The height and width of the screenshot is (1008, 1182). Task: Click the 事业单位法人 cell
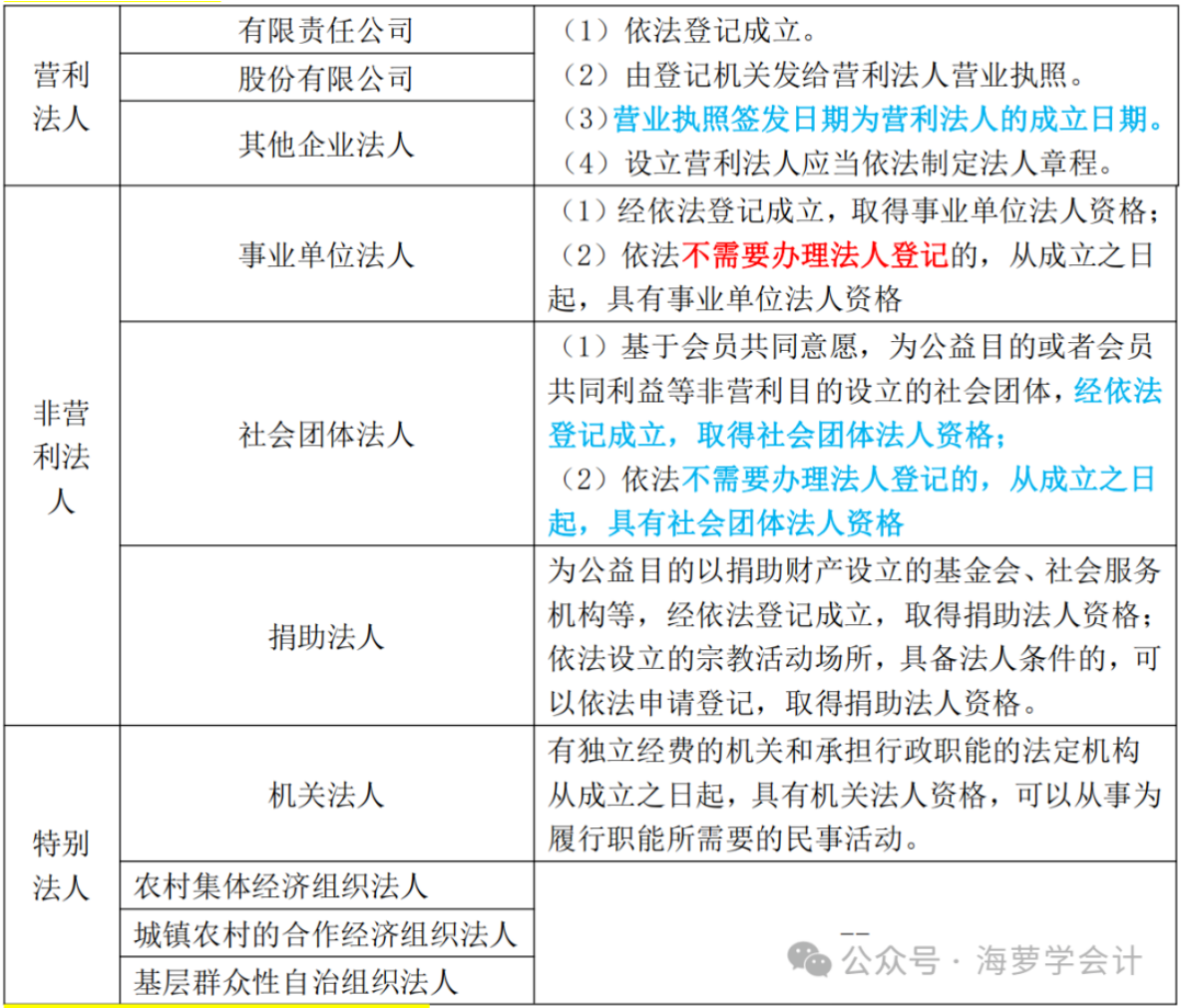[325, 255]
